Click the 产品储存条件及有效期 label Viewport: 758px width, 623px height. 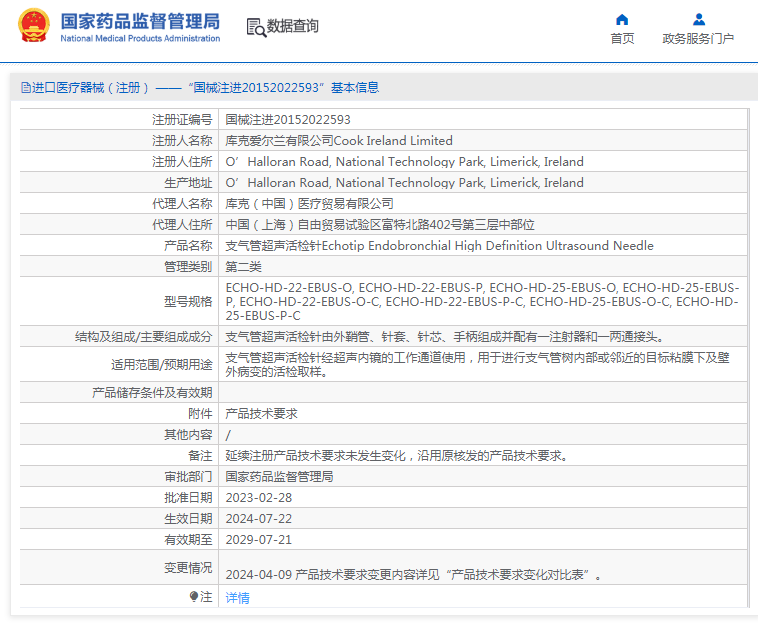tap(152, 392)
